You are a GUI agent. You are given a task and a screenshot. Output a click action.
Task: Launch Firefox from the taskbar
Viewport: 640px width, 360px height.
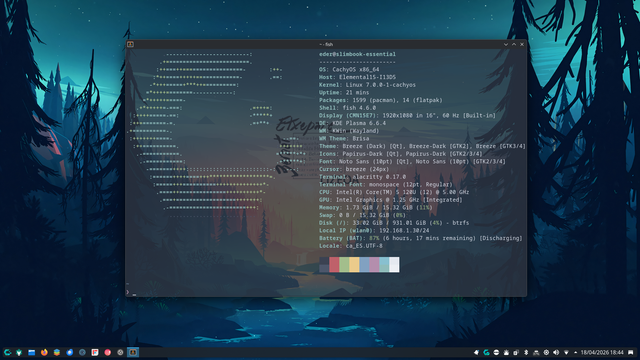[x=44, y=352]
